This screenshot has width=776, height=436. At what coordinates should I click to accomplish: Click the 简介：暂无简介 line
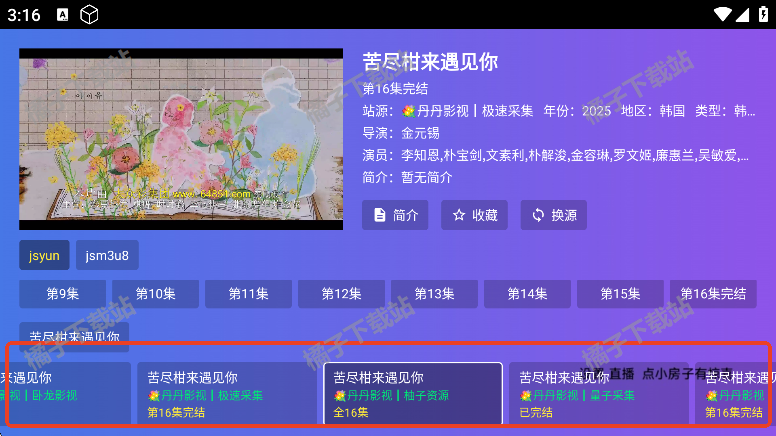pos(407,177)
